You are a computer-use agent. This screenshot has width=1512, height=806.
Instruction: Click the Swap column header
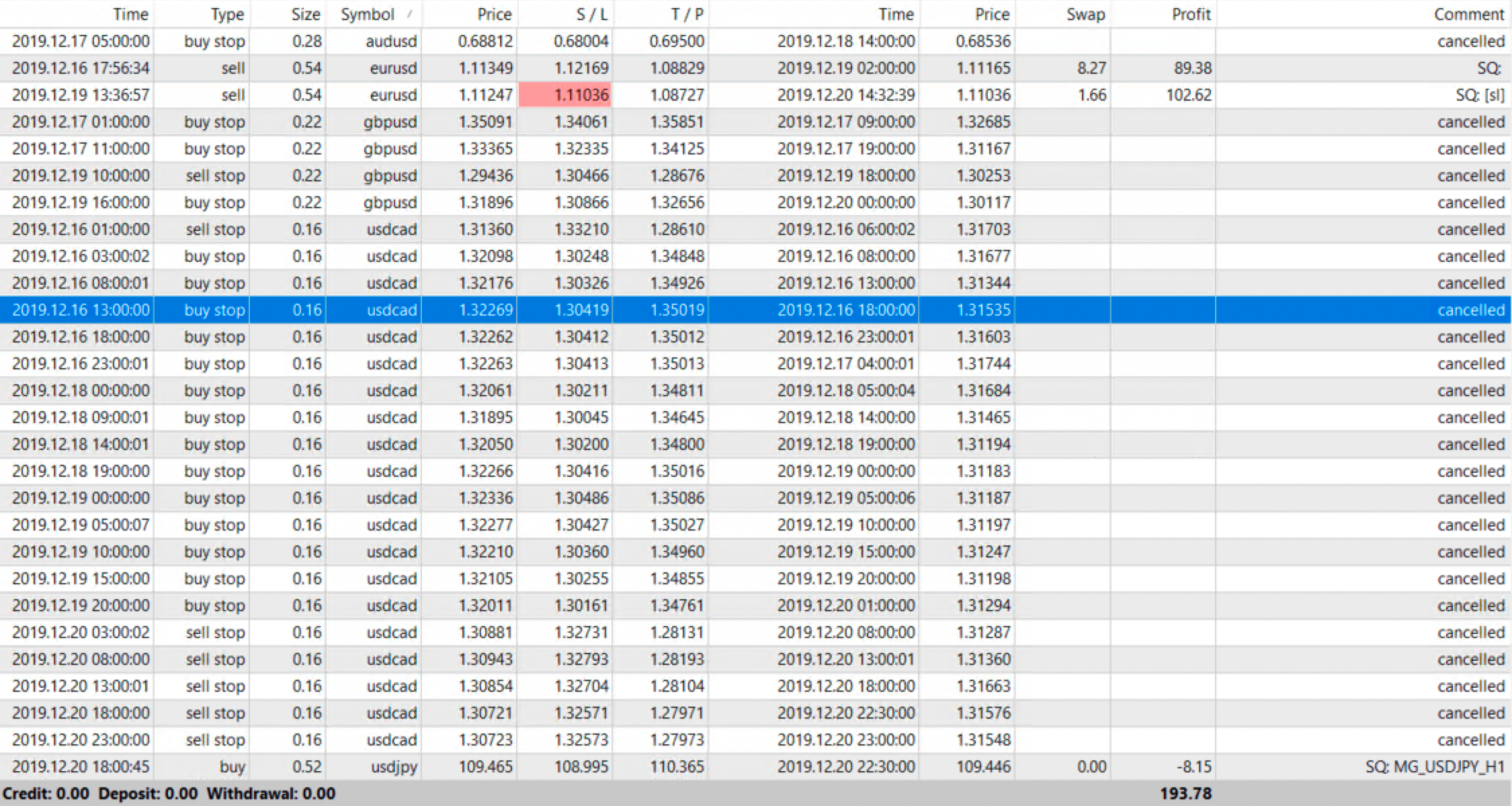(1085, 14)
